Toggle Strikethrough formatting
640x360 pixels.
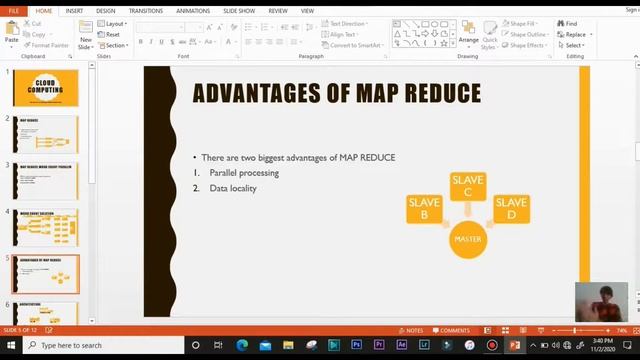point(182,42)
